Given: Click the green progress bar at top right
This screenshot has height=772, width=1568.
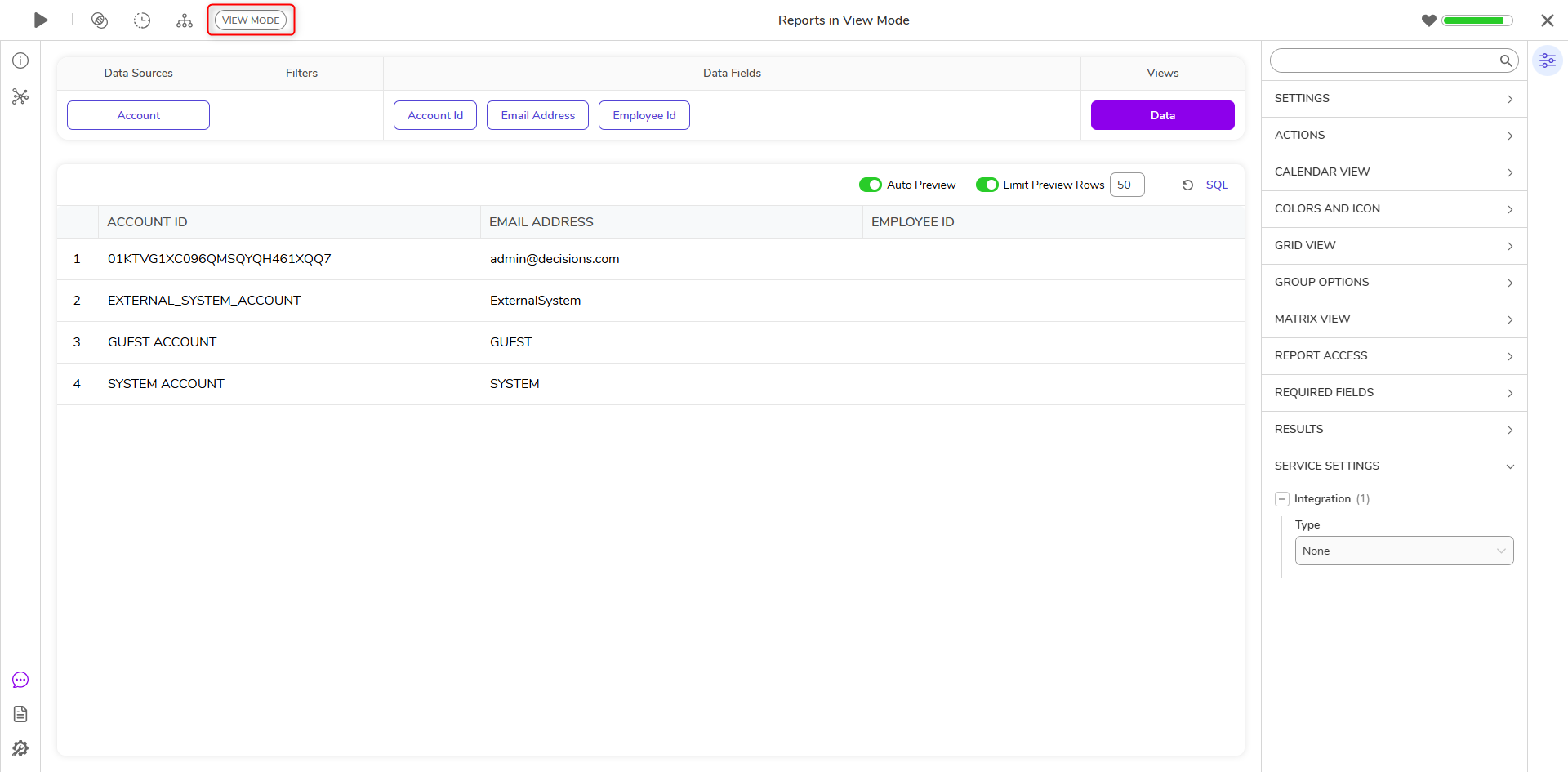Looking at the screenshot, I should coord(1477,20).
